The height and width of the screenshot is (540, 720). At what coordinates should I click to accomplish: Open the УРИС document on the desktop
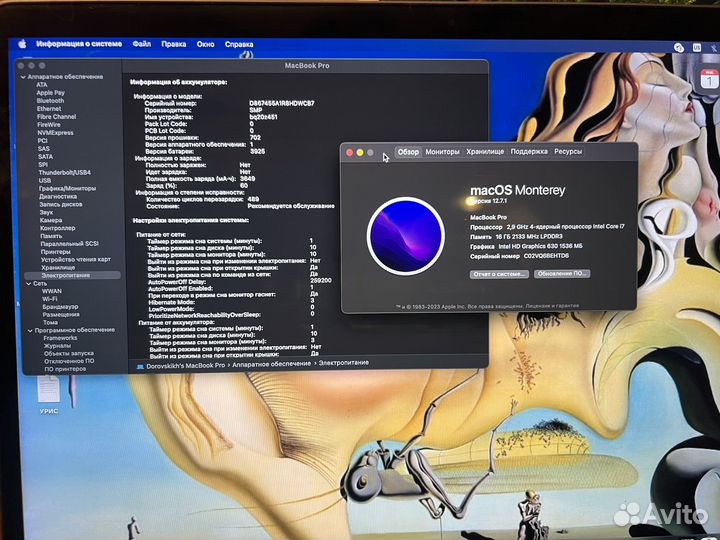point(49,395)
